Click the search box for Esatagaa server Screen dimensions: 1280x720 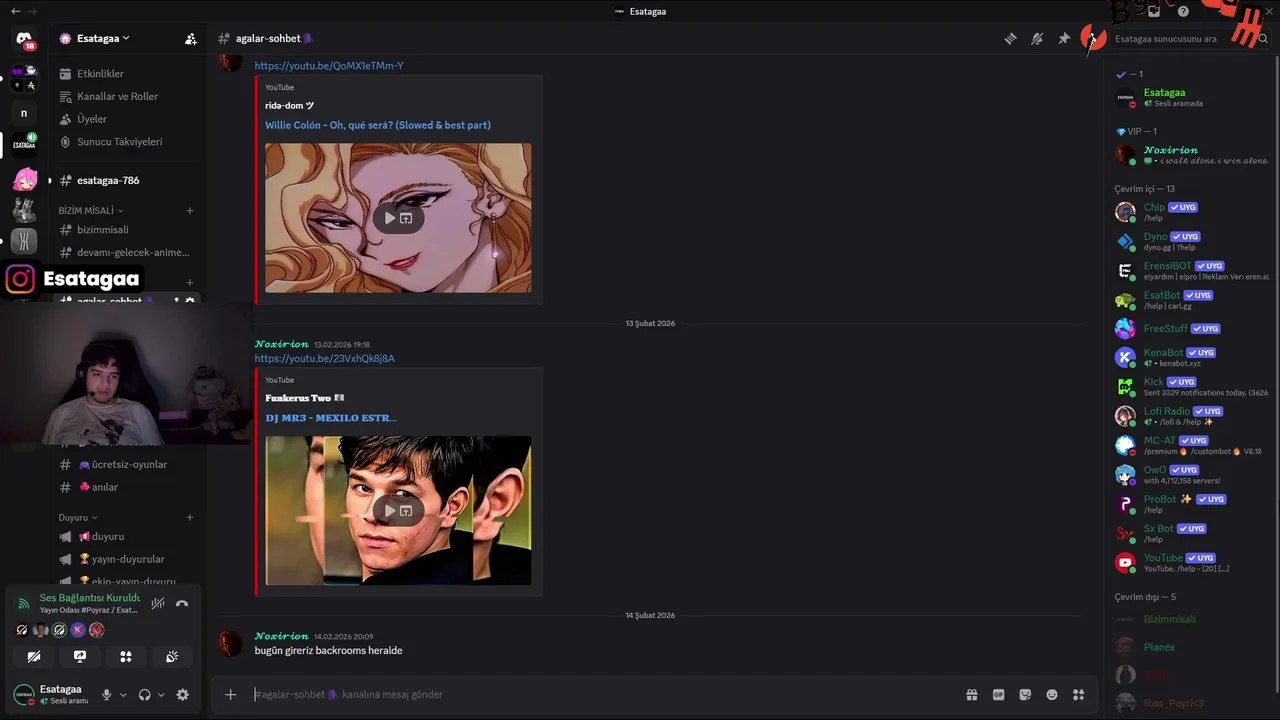pyautogui.click(x=1190, y=39)
